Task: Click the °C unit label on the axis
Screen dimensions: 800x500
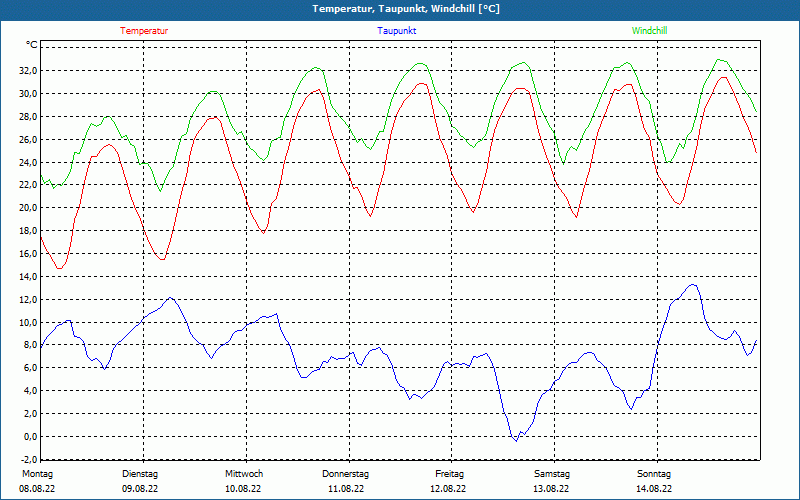Action: [x=32, y=45]
